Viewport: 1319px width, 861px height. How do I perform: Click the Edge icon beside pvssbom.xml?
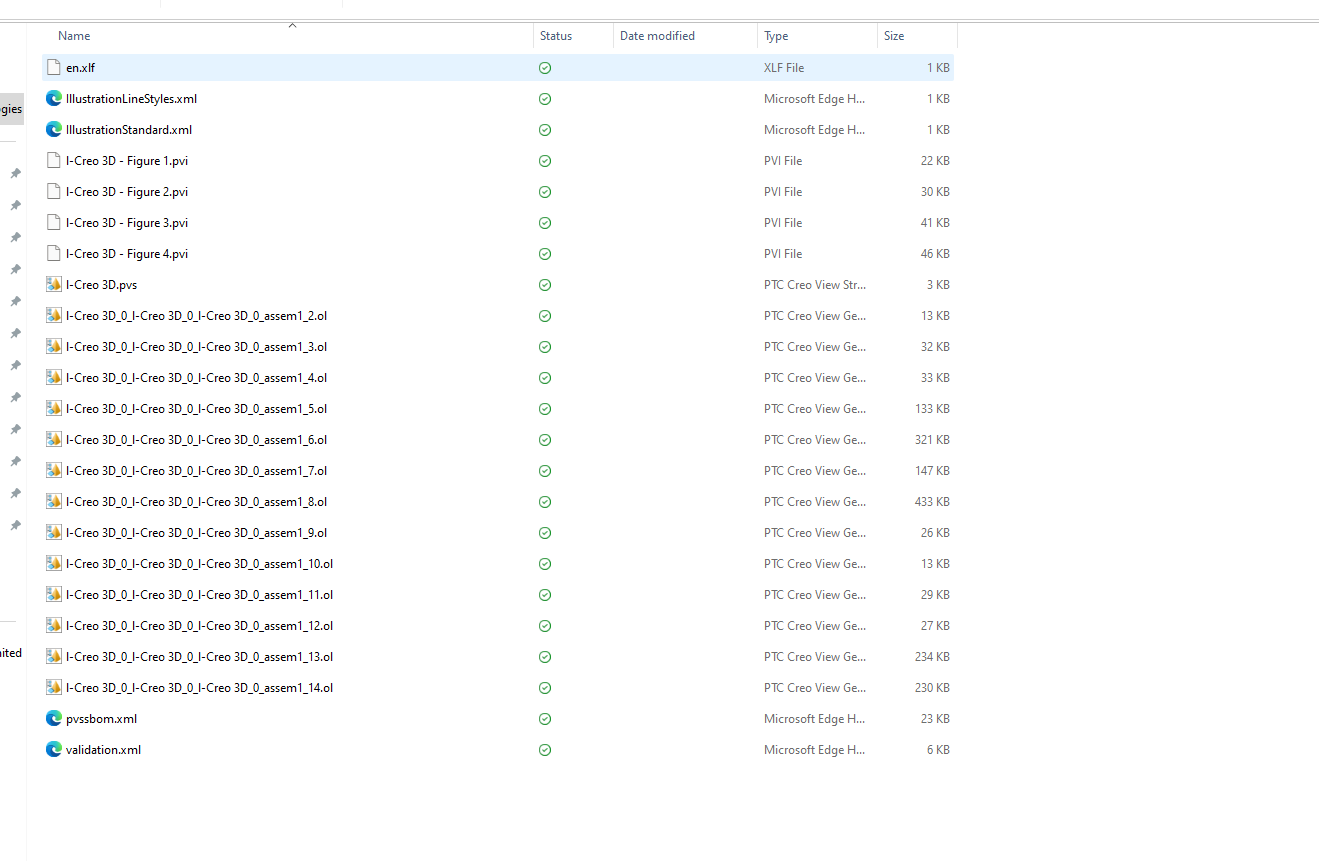coord(53,718)
